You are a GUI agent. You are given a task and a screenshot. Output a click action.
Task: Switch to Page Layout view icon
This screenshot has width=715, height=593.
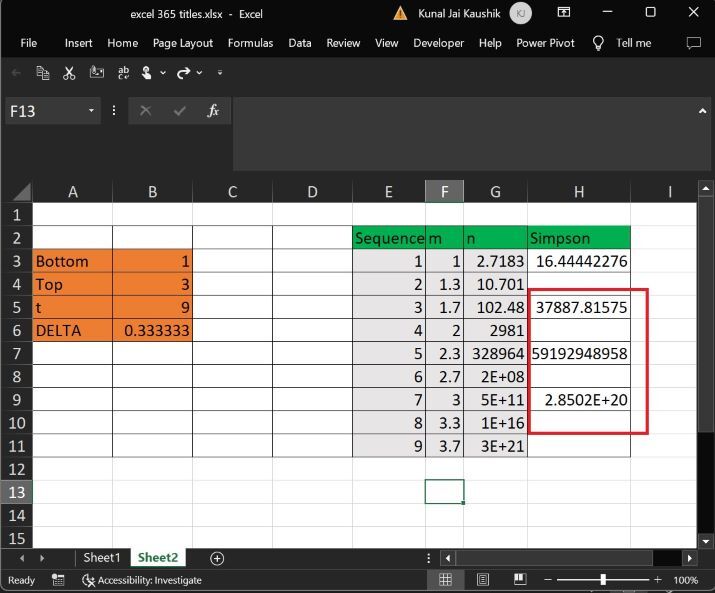tap(482, 580)
